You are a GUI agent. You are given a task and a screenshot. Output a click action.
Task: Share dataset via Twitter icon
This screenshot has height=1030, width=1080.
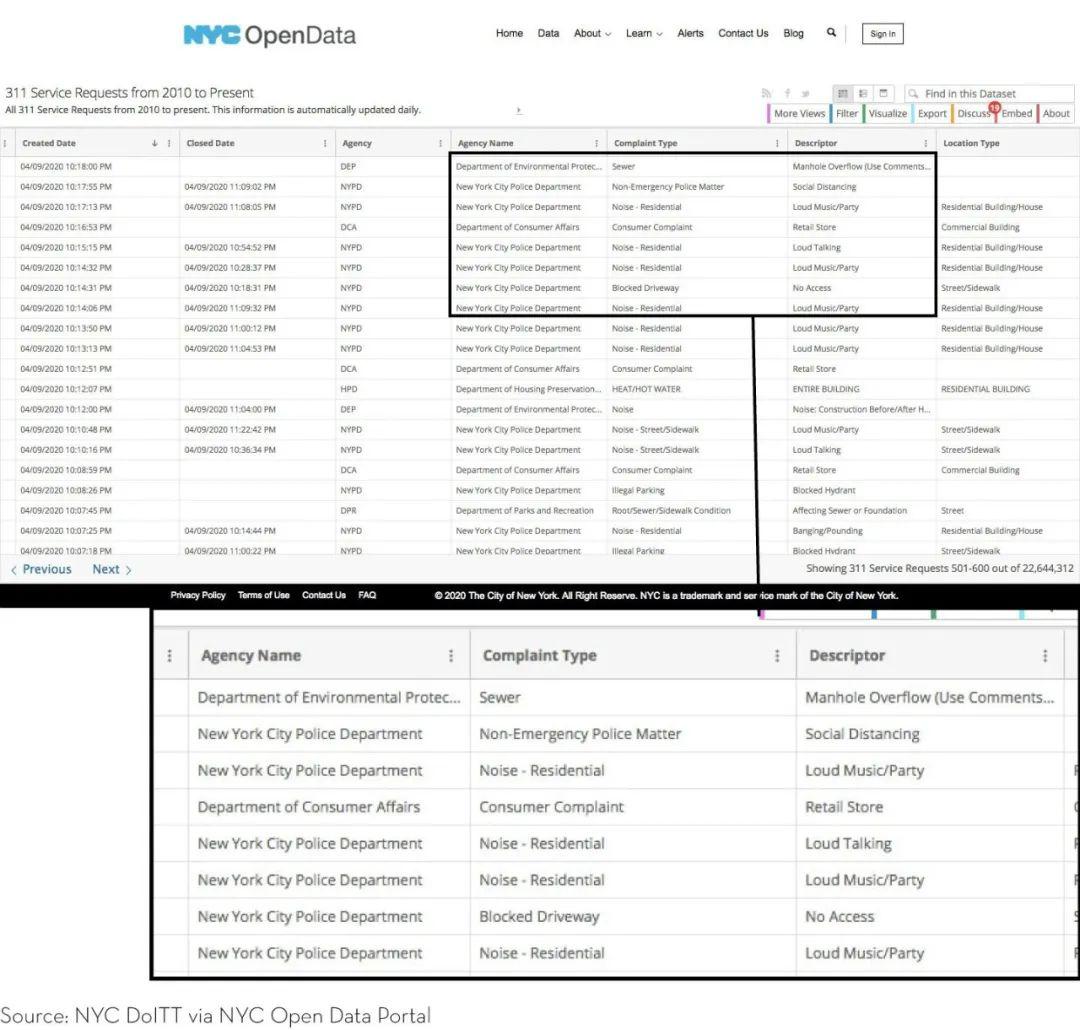(x=805, y=93)
